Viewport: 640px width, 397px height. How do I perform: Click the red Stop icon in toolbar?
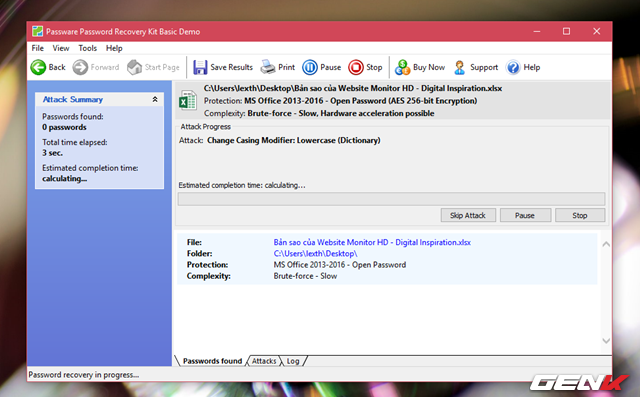pyautogui.click(x=356, y=67)
